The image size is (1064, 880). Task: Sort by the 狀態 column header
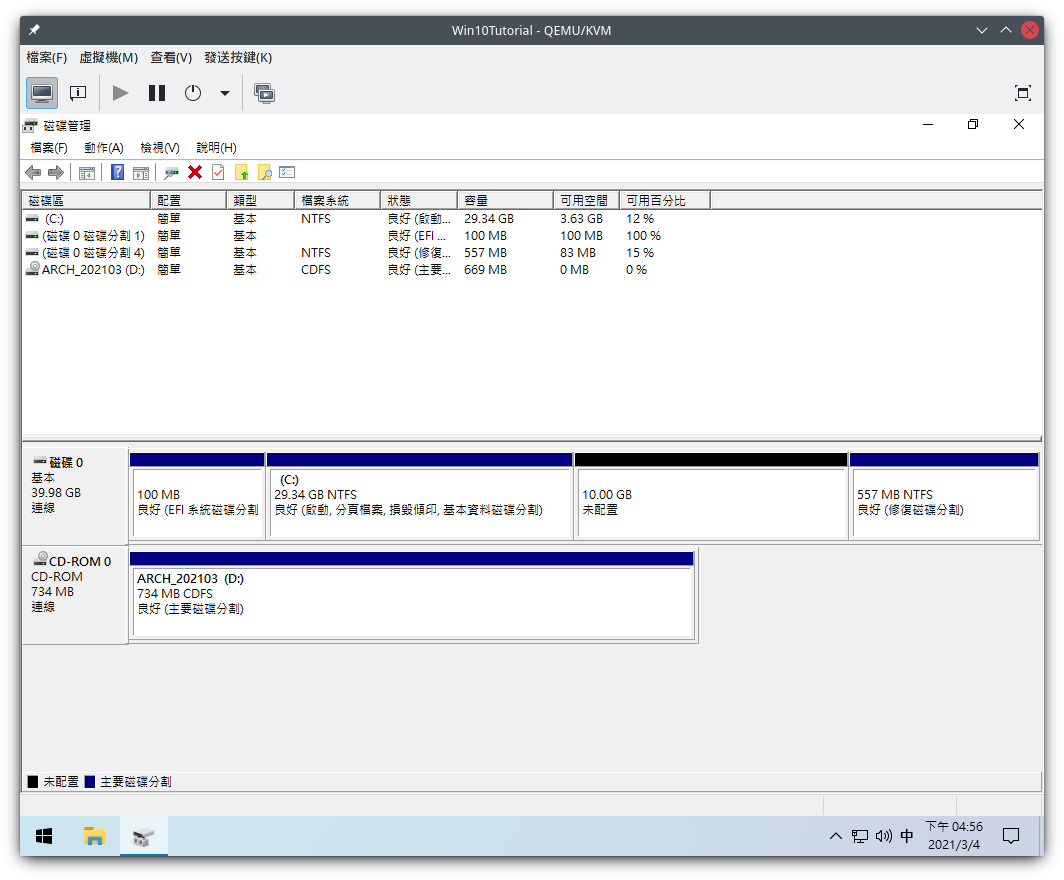(x=419, y=200)
